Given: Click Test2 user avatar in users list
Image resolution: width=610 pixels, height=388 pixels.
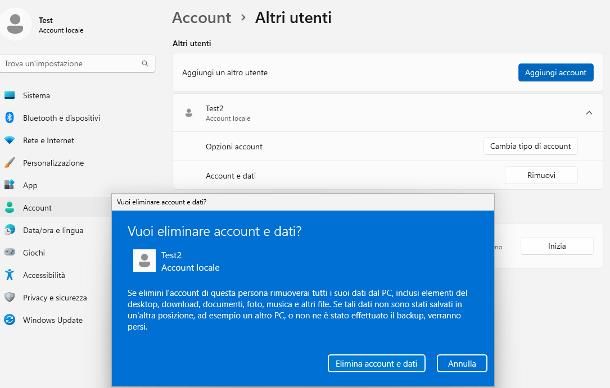Looking at the screenshot, I should [189, 113].
